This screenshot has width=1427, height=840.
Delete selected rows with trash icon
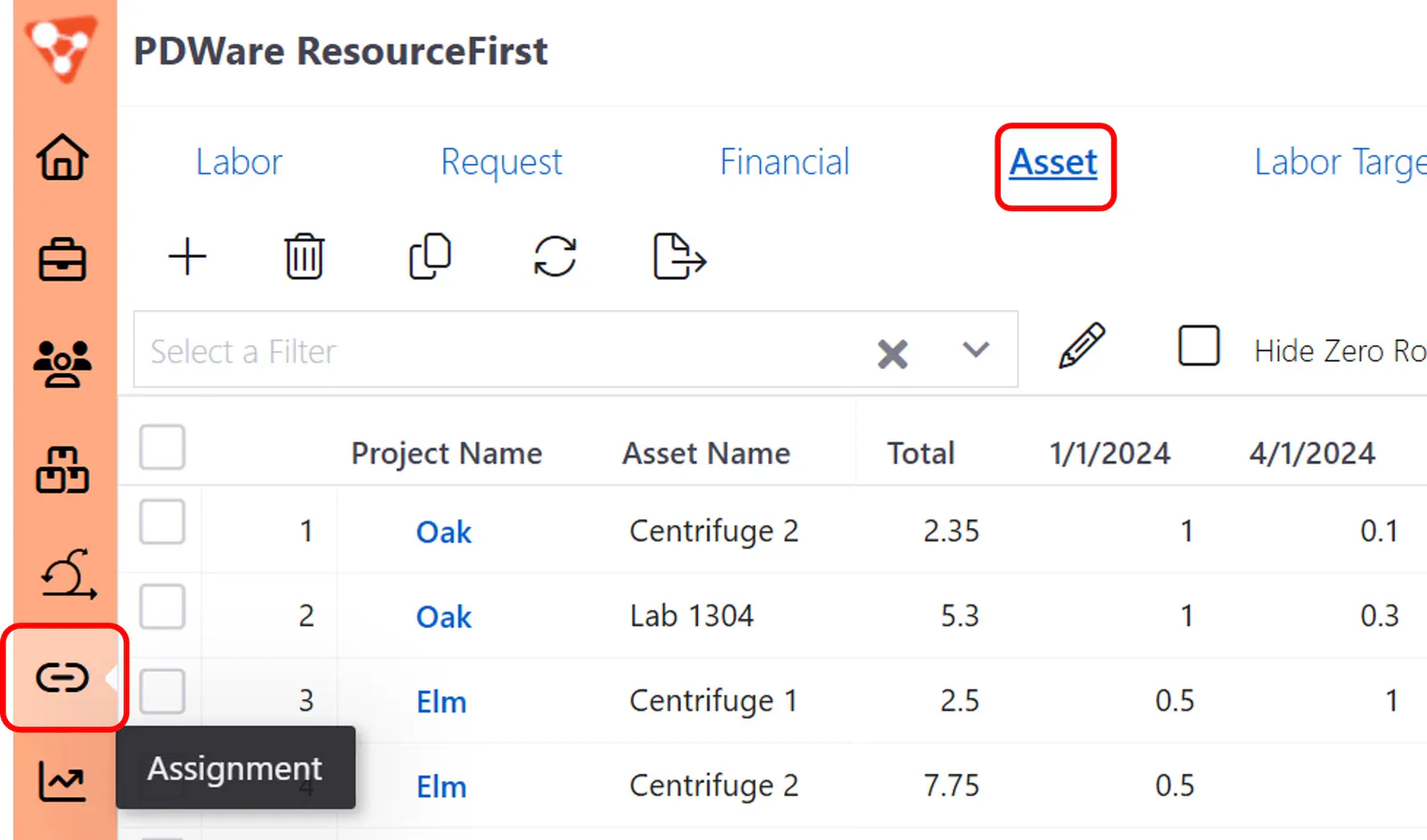click(x=304, y=257)
